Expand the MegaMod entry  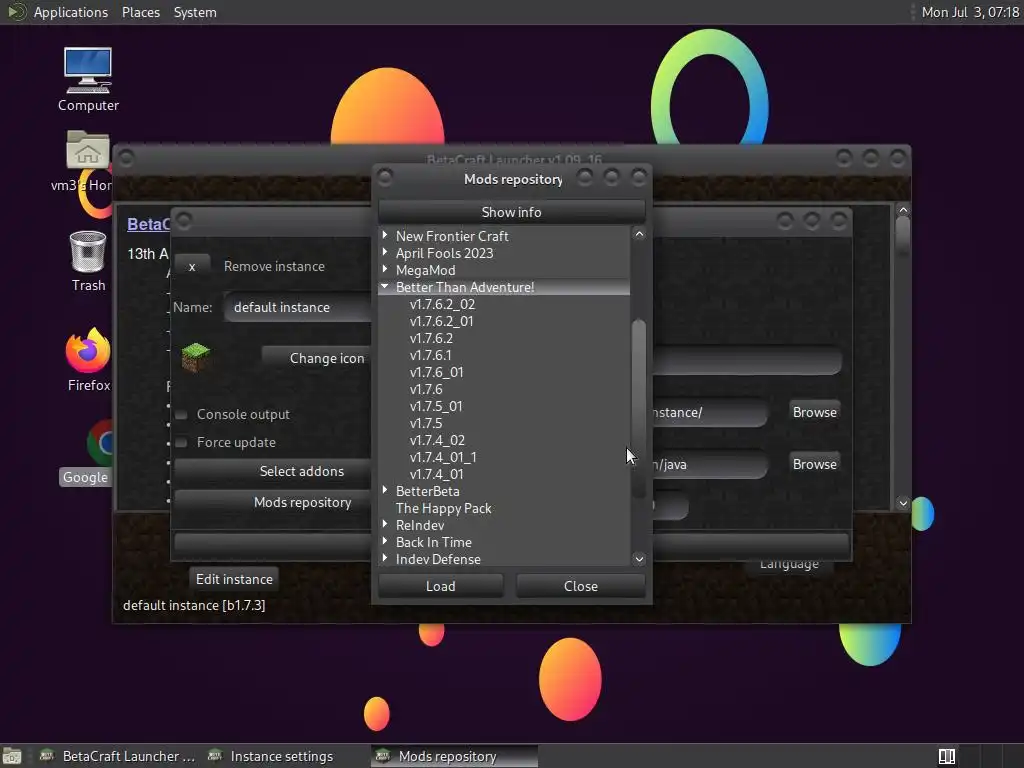[385, 269]
